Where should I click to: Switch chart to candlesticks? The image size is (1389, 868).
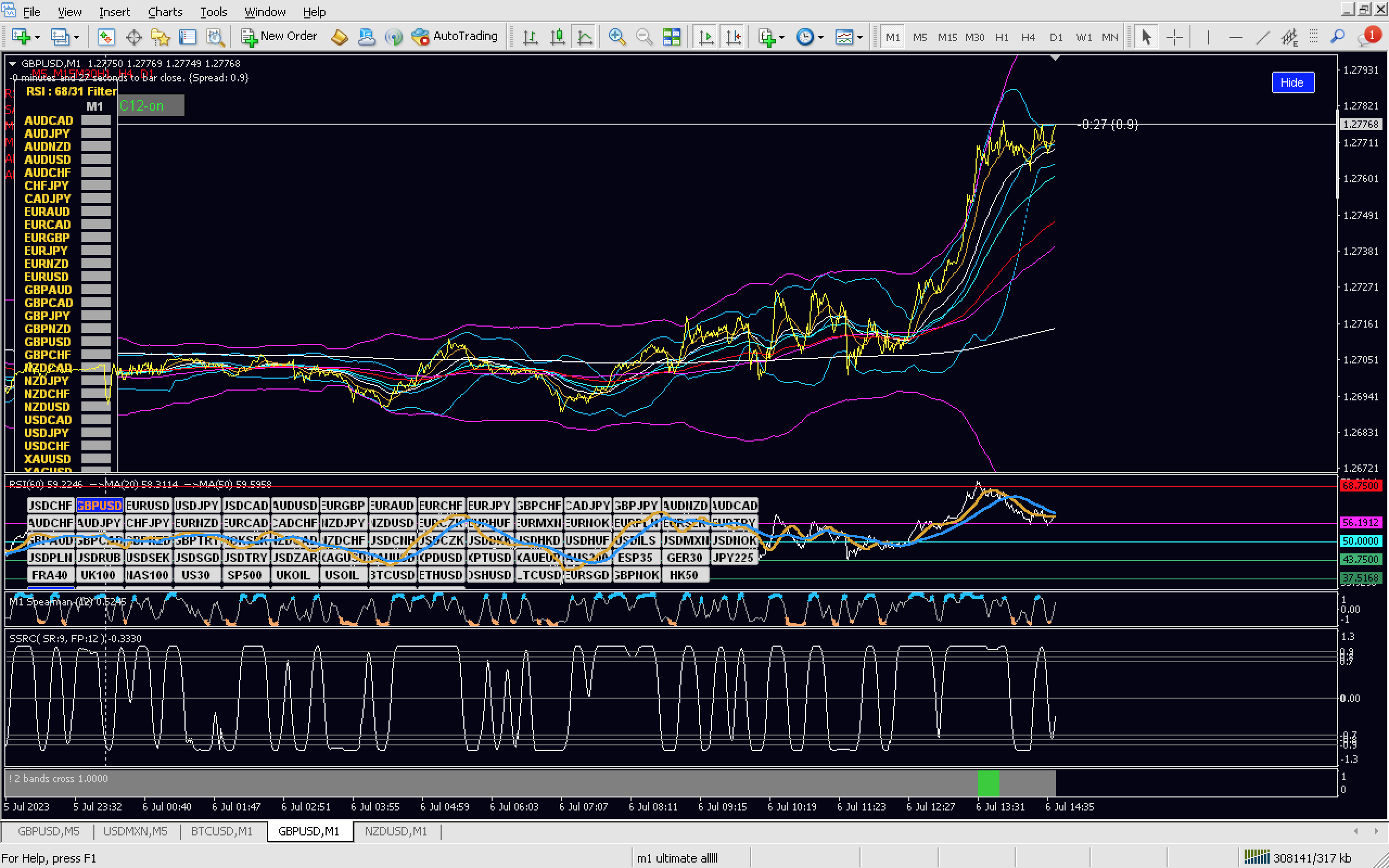[x=557, y=37]
